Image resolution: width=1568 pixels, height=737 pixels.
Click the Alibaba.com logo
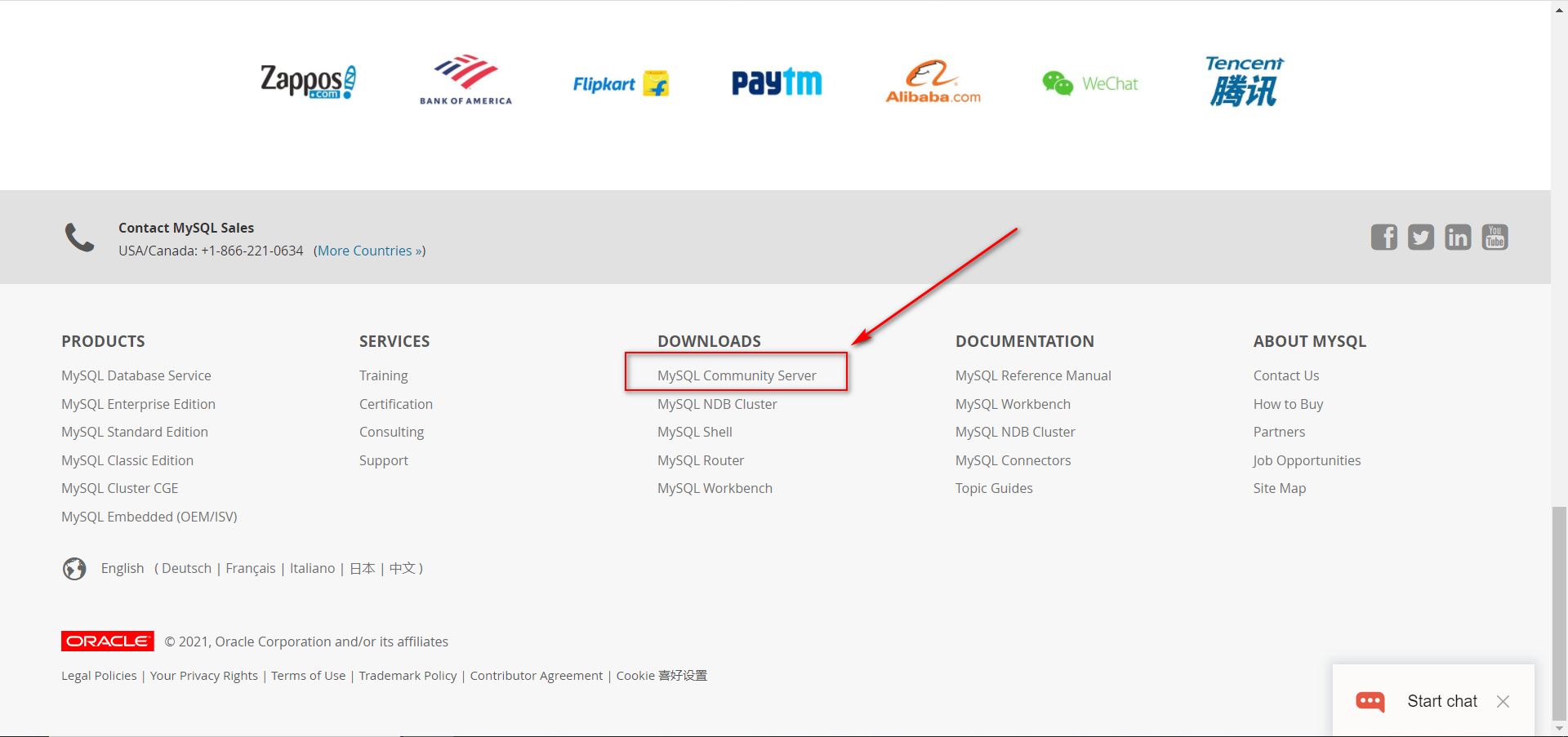tap(933, 81)
